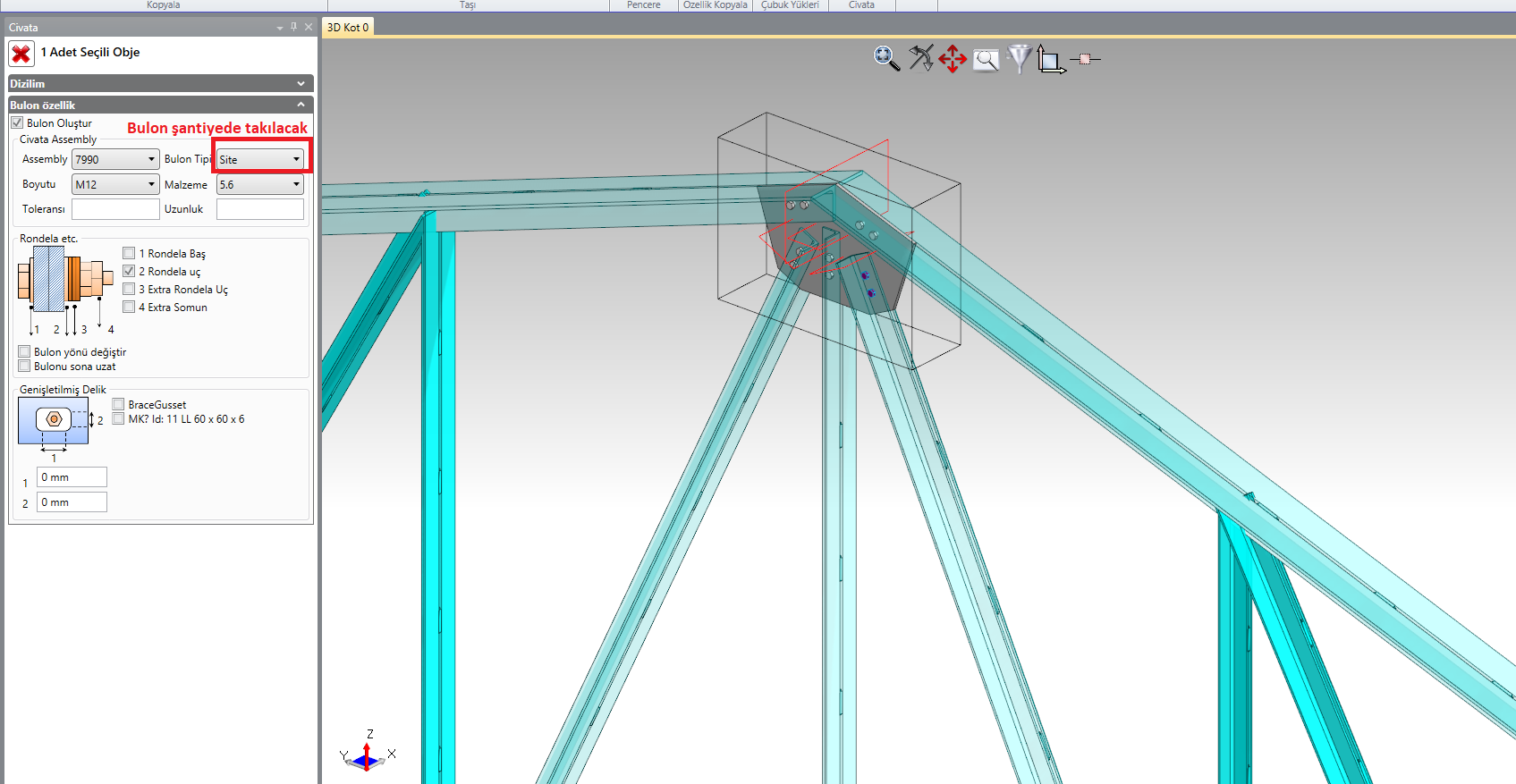
Task: Open the Özellik Kopyala ribbon group
Action: [x=715, y=5]
